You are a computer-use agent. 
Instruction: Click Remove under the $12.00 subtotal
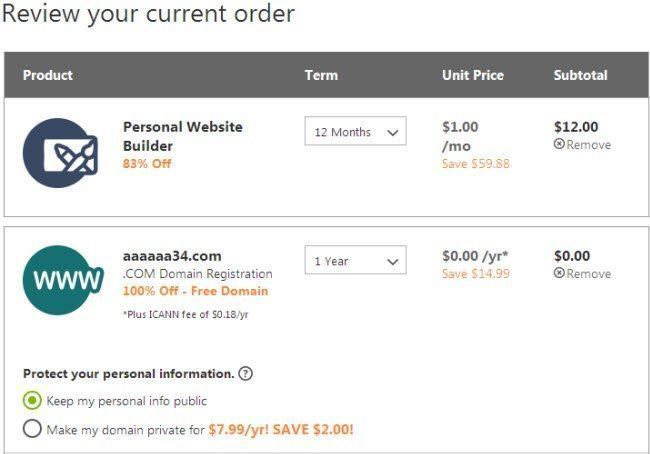589,145
